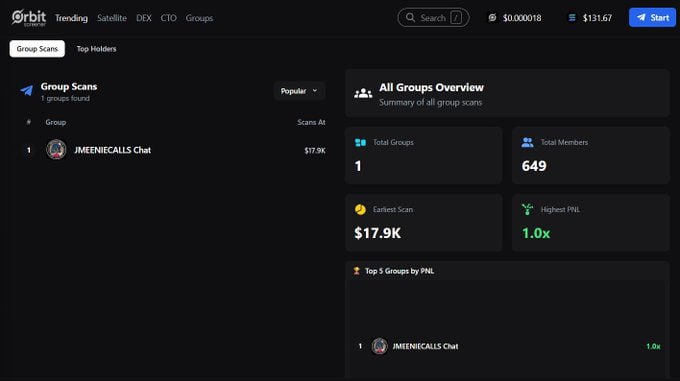680x381 pixels.
Task: Click the 1.0x PNL in Top 5 row
Action: (x=653, y=346)
